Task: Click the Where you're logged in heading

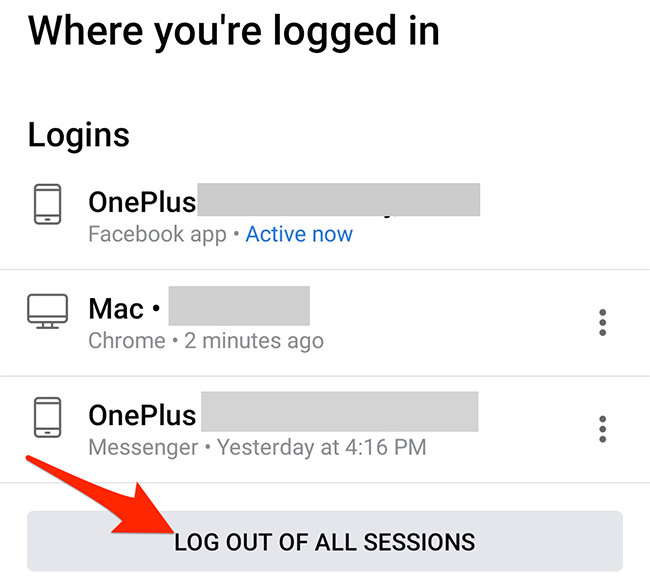Action: [x=233, y=32]
